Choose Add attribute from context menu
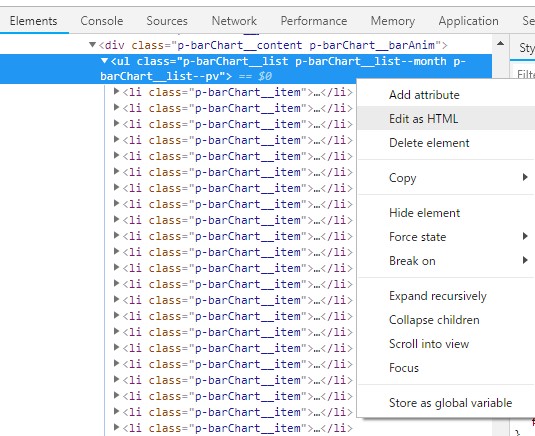 [424, 95]
